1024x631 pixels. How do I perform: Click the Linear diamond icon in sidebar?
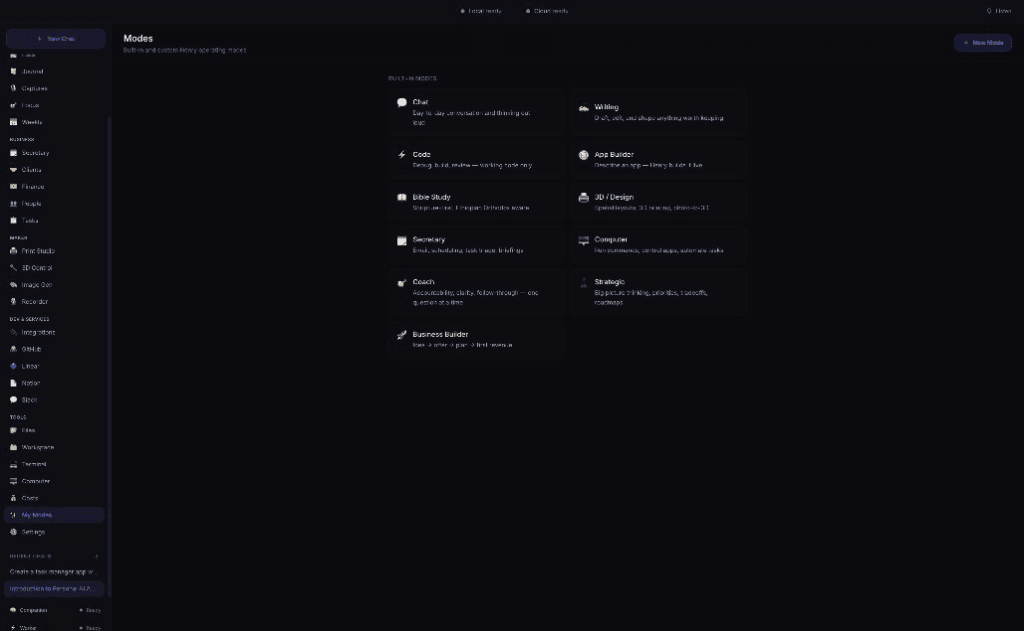pos(13,366)
